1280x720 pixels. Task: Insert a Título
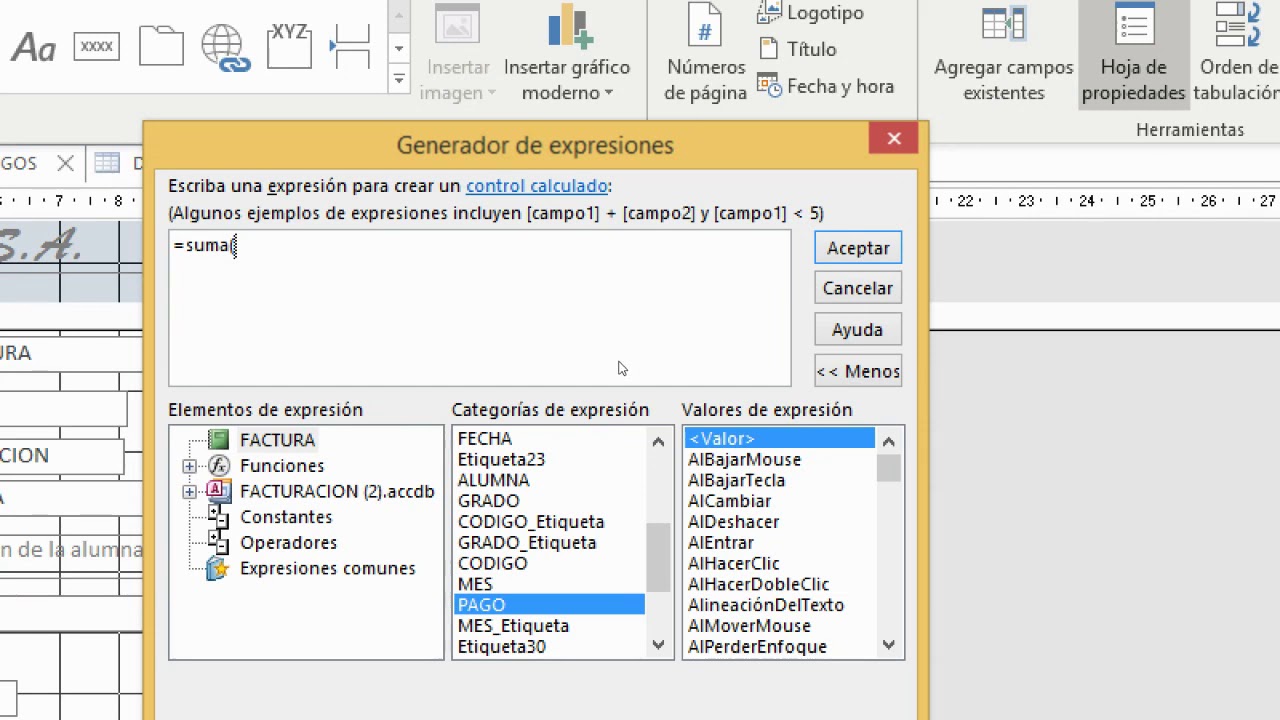(797, 49)
